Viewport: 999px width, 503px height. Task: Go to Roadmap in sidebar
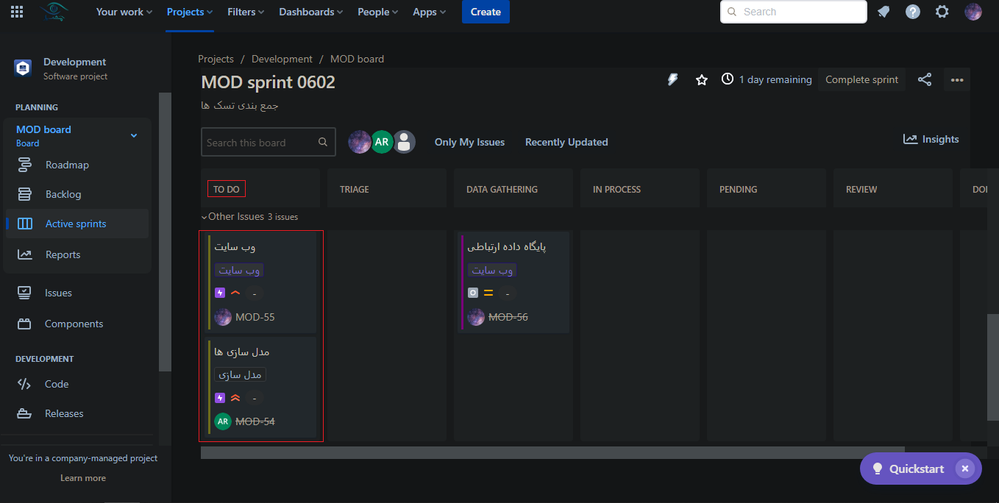(77, 164)
